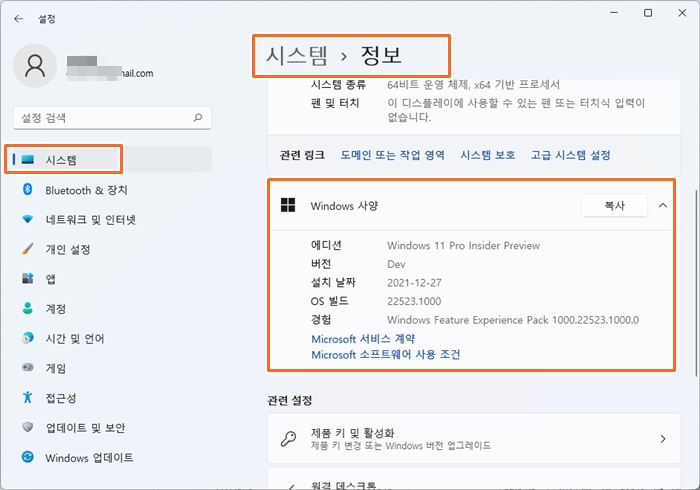
Task: Open Windows 업데이트 sync icon
Action: [28, 457]
